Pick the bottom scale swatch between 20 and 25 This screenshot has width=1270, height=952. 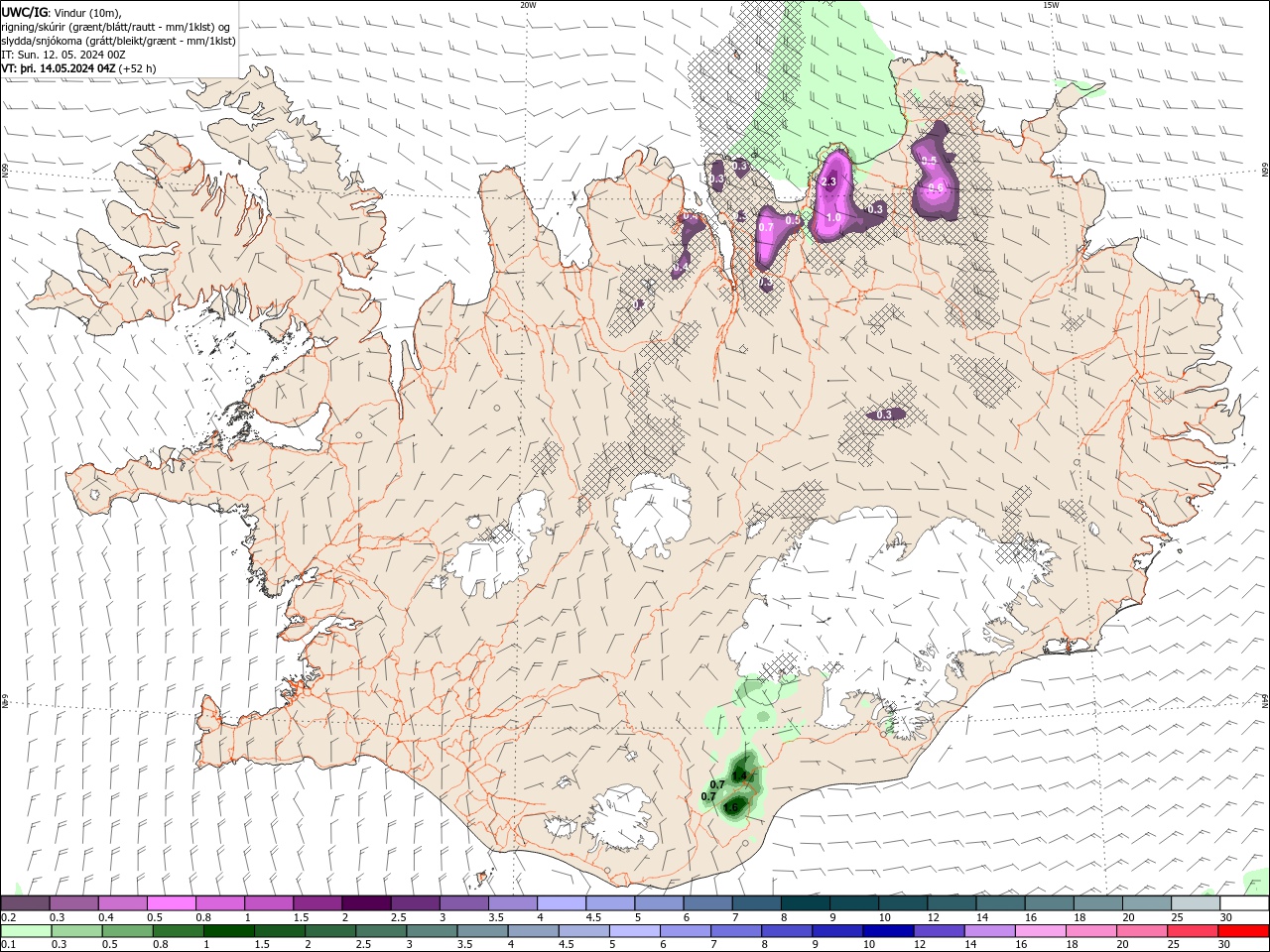point(1142,931)
